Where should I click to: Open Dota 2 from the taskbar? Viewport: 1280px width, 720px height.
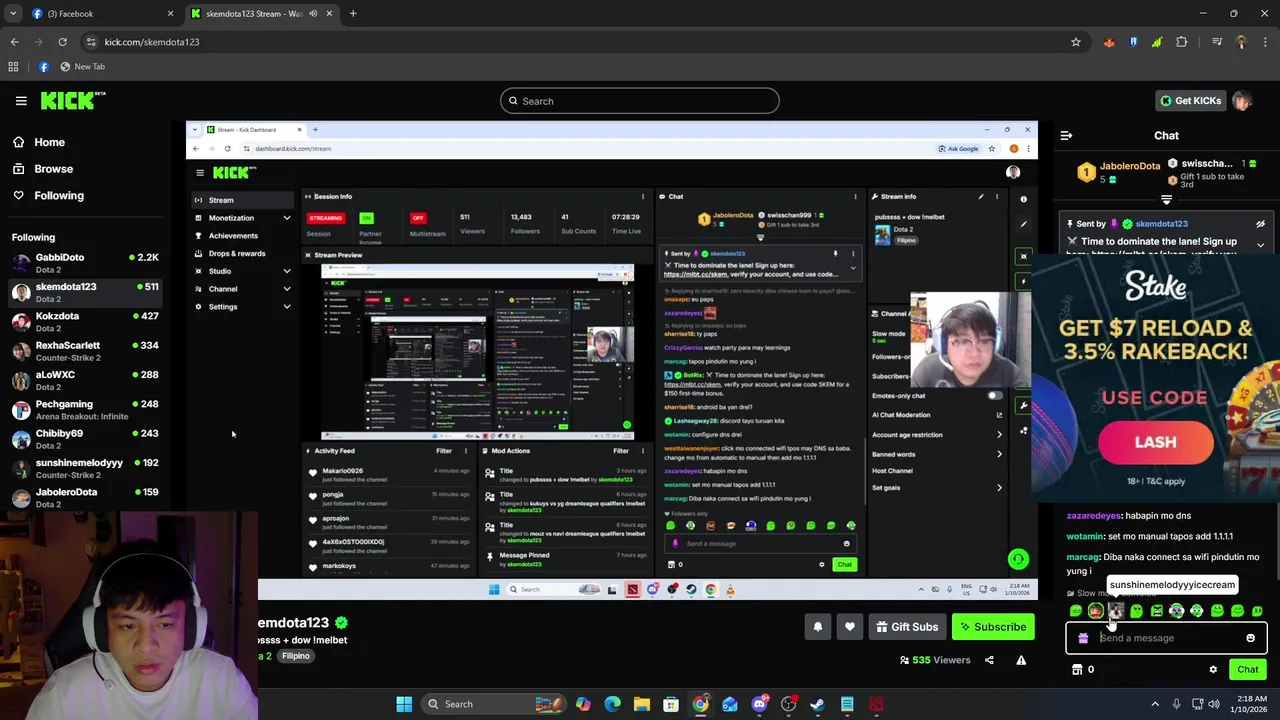[x=876, y=704]
